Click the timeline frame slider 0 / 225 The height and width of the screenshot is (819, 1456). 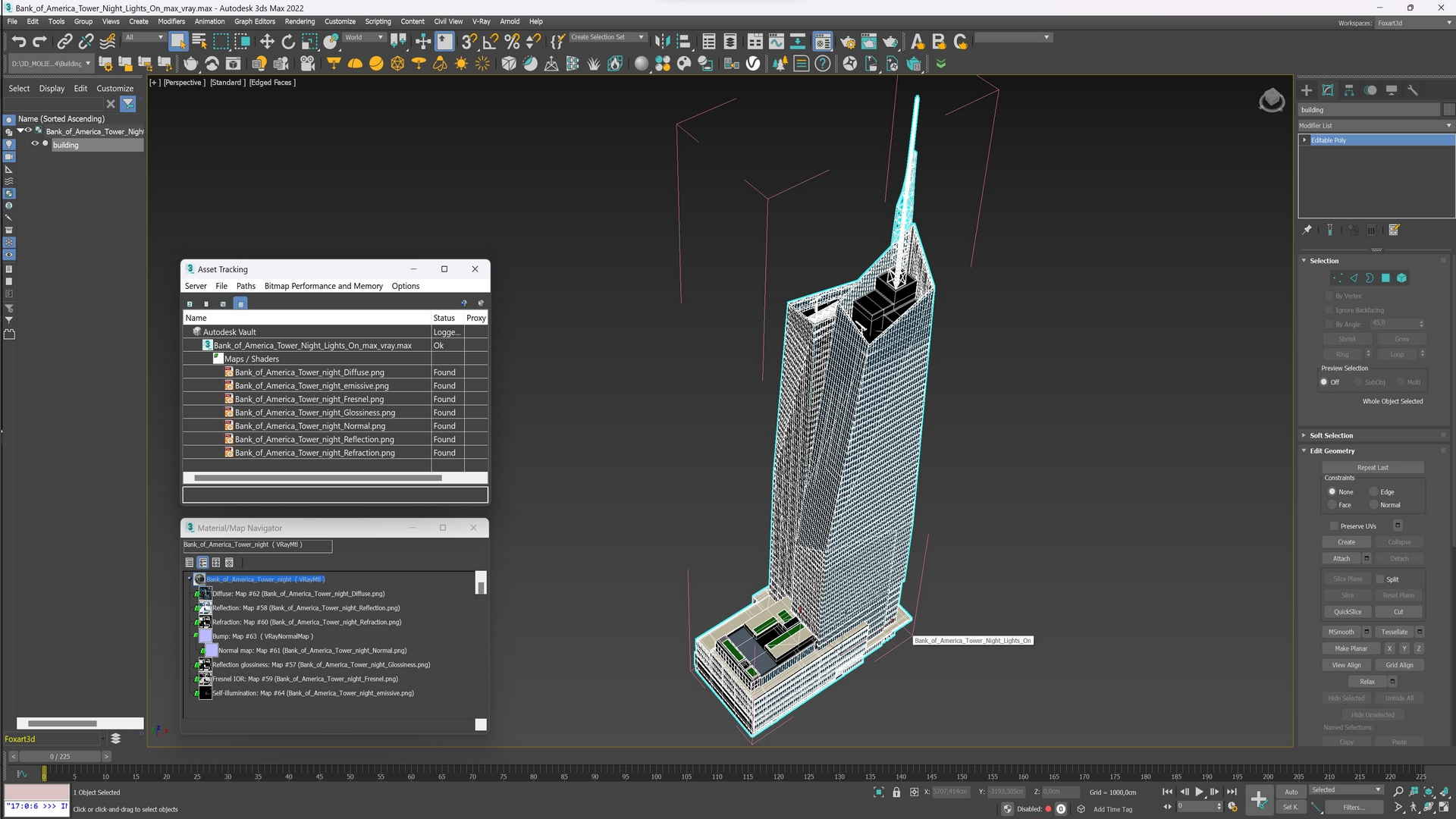pyautogui.click(x=60, y=757)
